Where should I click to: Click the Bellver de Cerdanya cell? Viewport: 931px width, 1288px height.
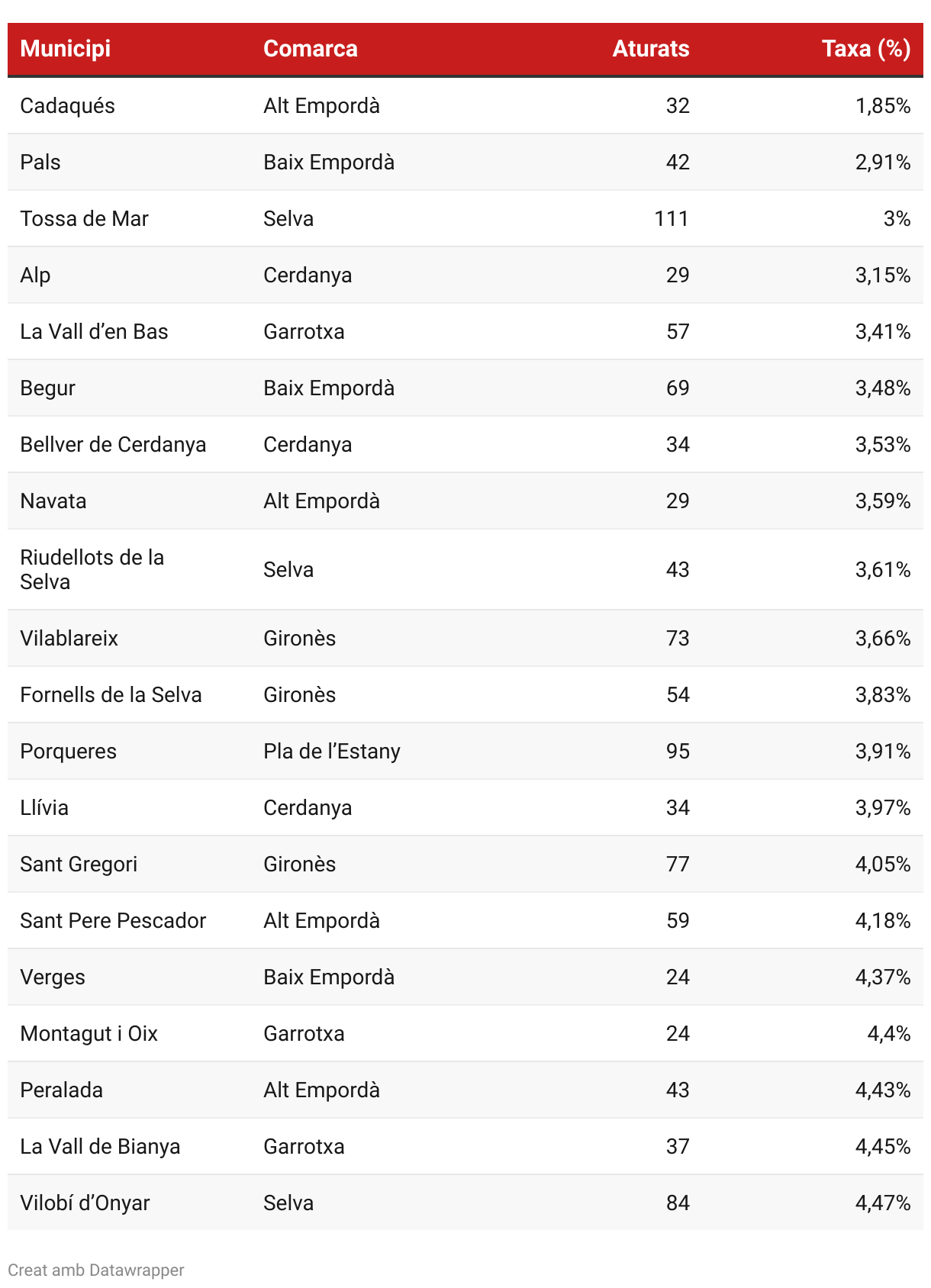113,445
